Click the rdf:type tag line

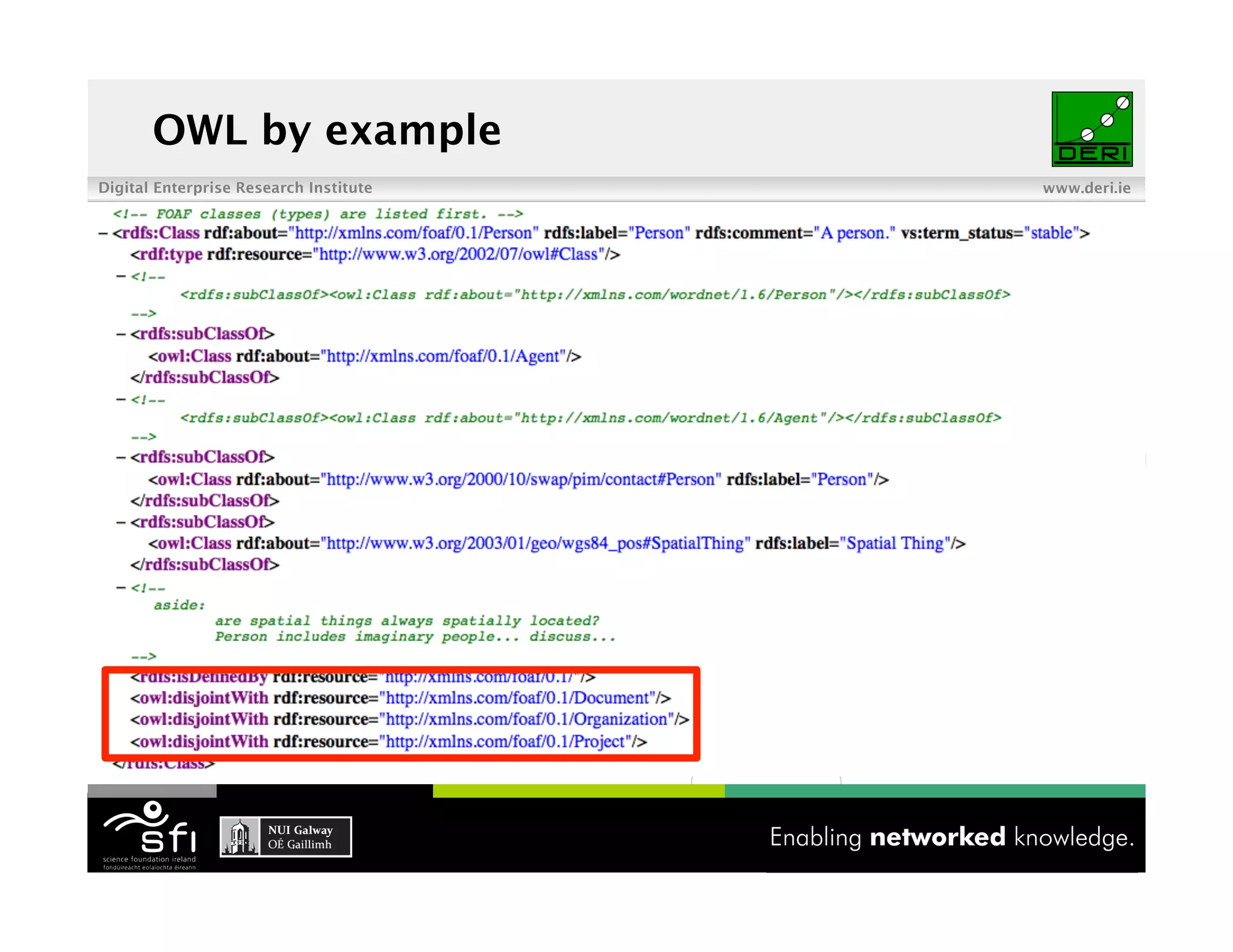(x=375, y=254)
